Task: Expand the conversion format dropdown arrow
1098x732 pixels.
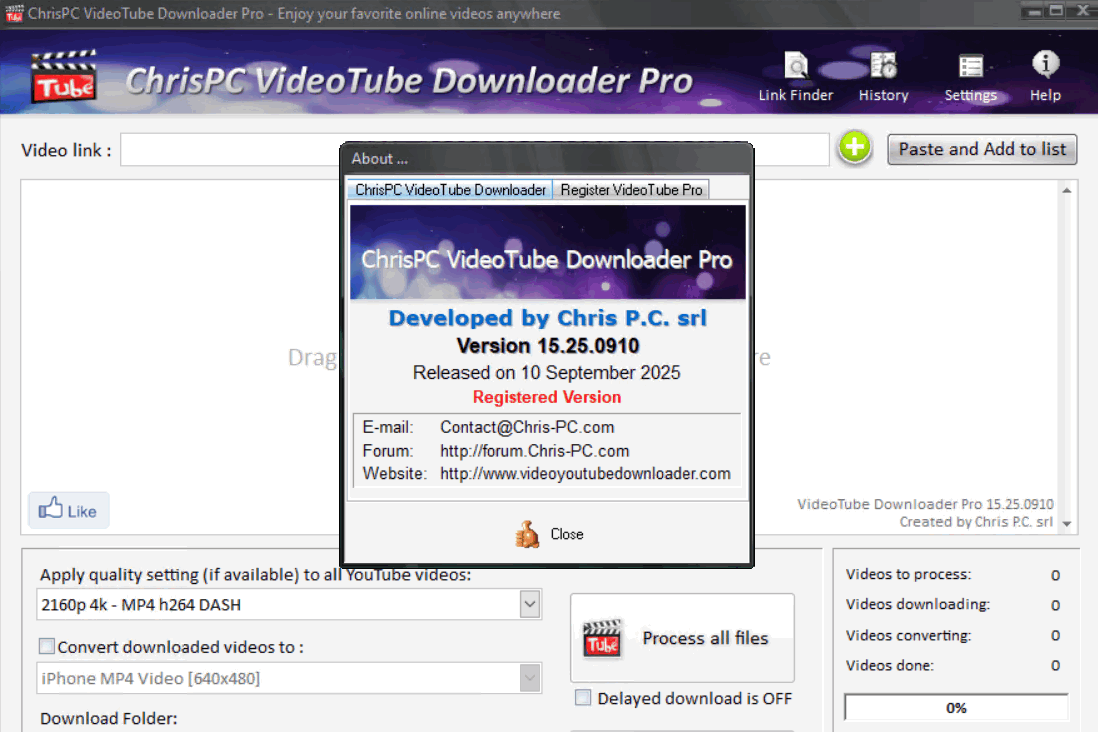Action: pyautogui.click(x=530, y=678)
